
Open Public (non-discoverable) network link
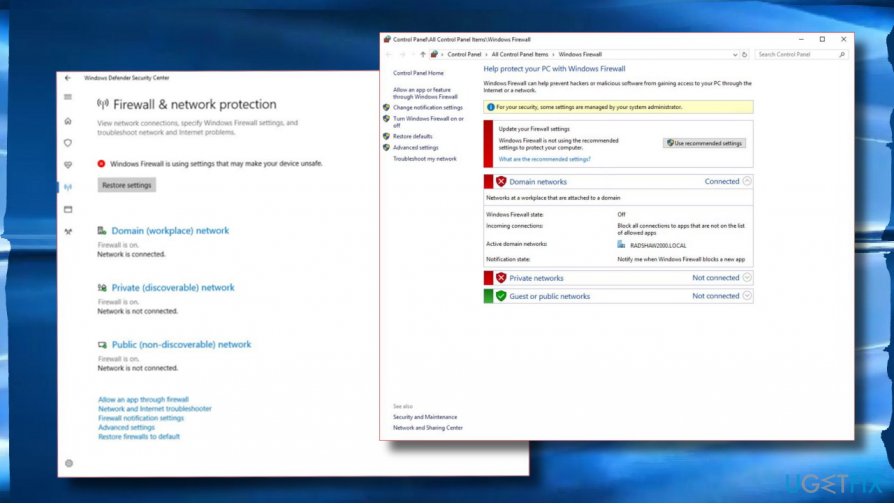181,344
